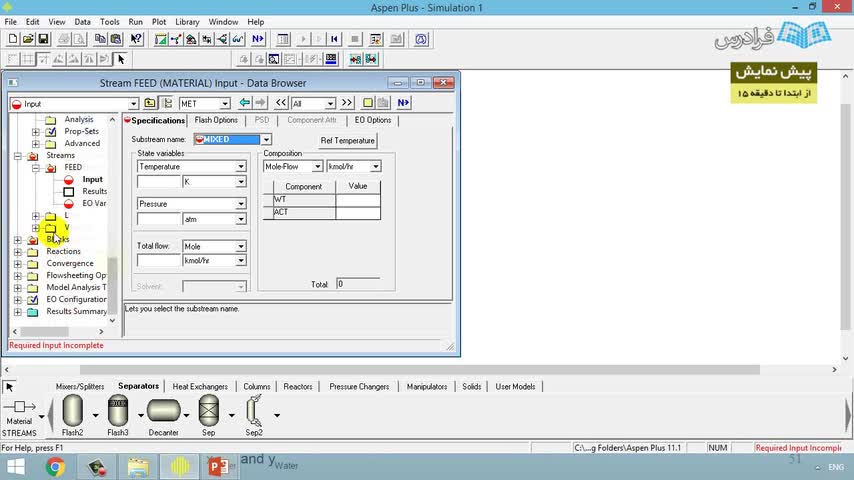Expand the Reactions folder in tree
The height and width of the screenshot is (480, 854).
point(18,252)
